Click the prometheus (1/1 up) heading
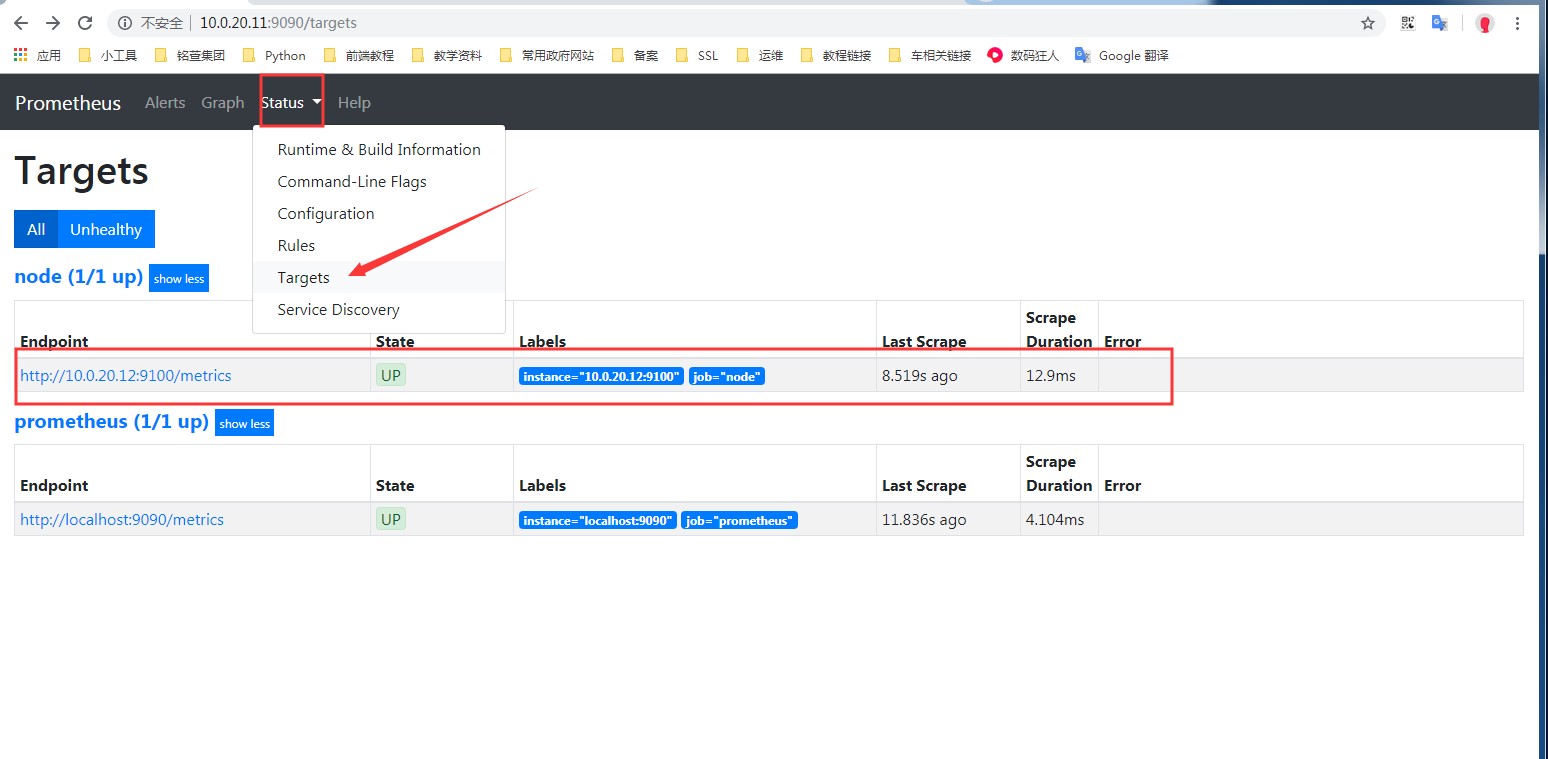The width and height of the screenshot is (1548, 759). click(x=111, y=422)
